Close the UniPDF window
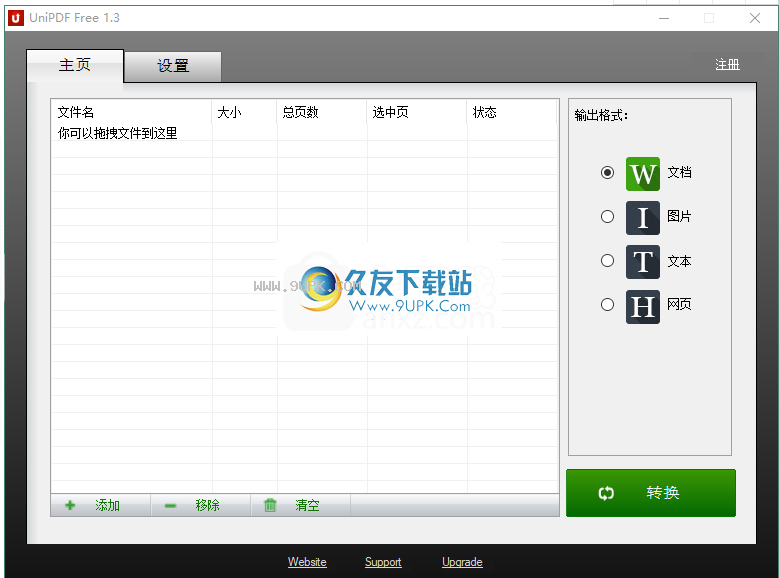The height and width of the screenshot is (578, 779). (755, 18)
